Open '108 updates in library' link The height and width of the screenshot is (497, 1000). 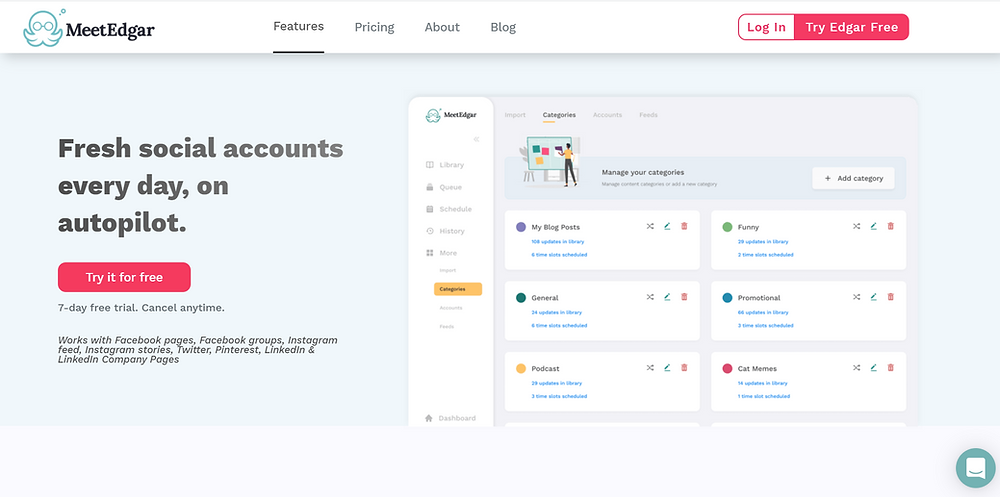point(558,242)
